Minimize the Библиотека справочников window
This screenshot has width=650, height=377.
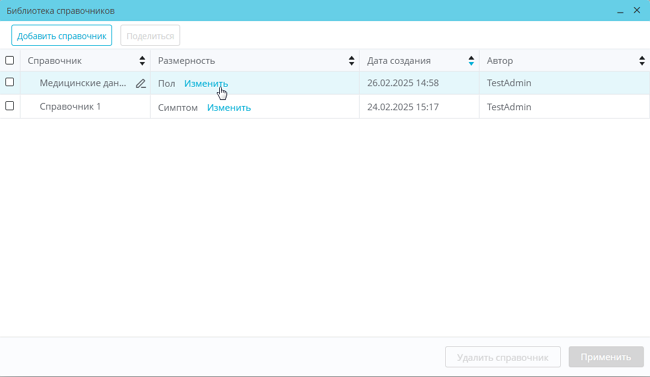pyautogui.click(x=620, y=11)
